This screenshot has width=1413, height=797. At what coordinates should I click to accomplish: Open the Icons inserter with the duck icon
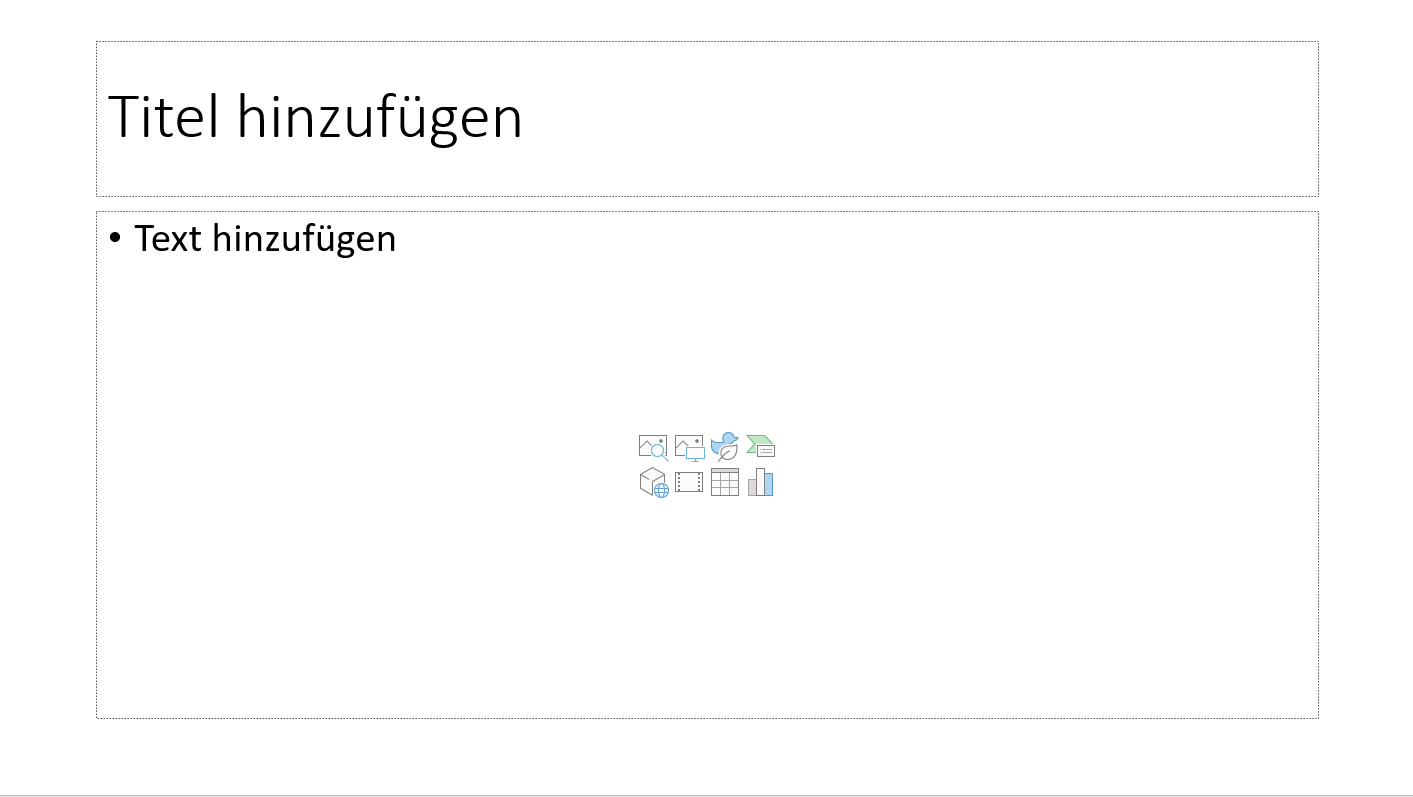coord(725,447)
